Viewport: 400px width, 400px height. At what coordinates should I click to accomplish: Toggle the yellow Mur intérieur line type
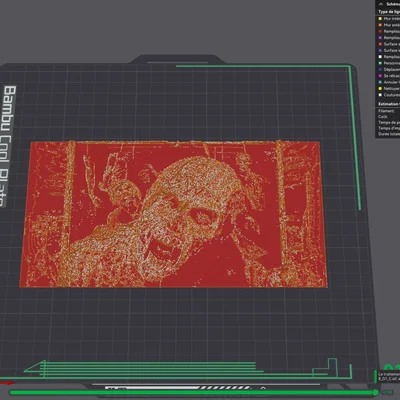tap(389, 19)
